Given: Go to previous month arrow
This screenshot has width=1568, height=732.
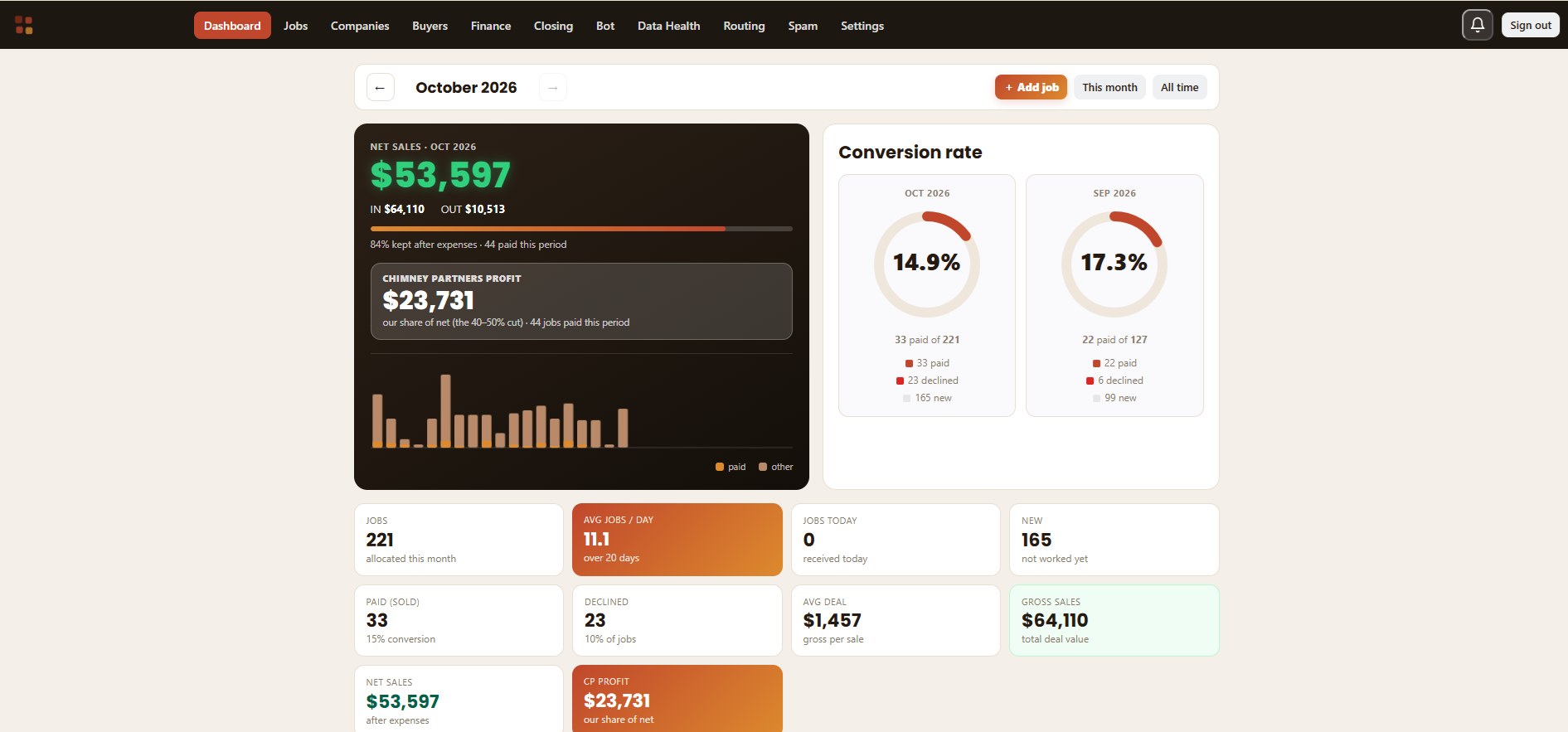Looking at the screenshot, I should pyautogui.click(x=380, y=87).
